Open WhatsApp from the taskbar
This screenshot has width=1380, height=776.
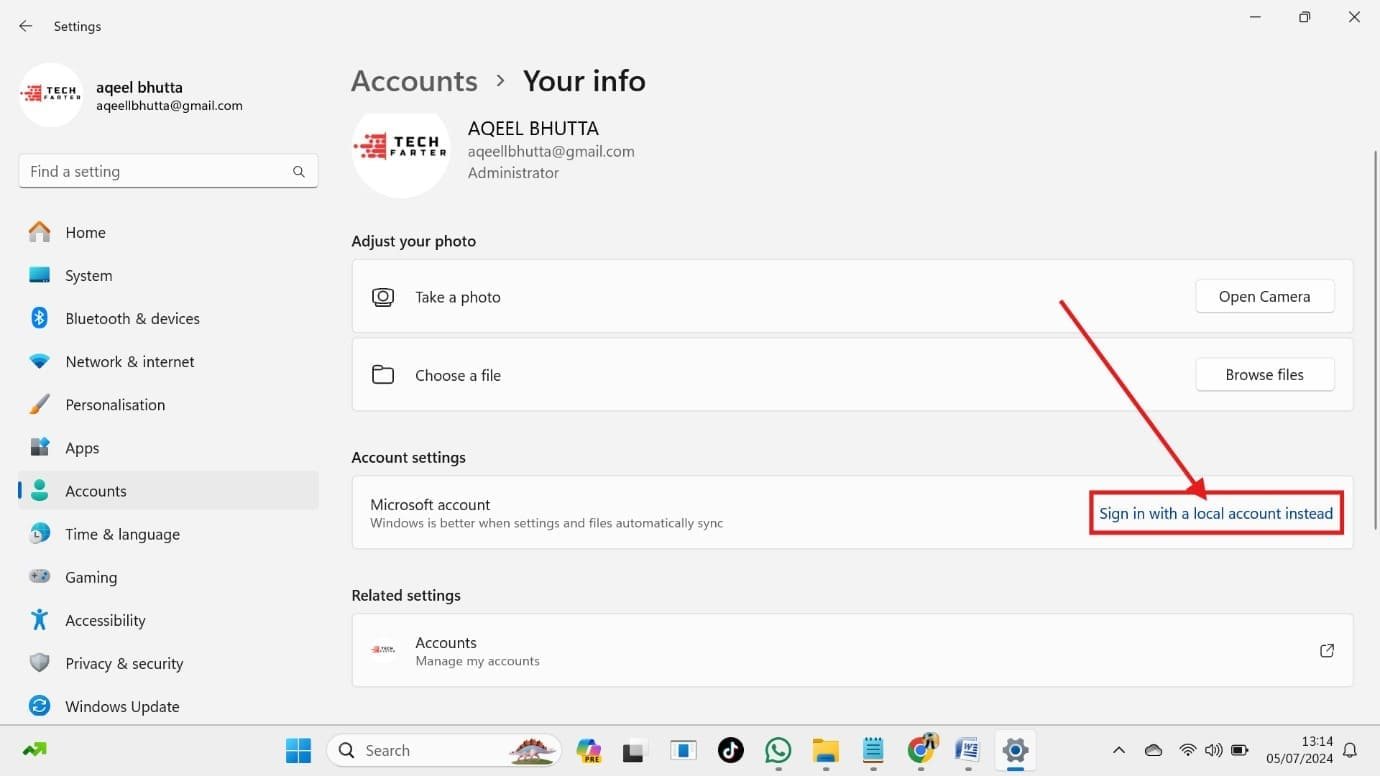pyautogui.click(x=778, y=750)
